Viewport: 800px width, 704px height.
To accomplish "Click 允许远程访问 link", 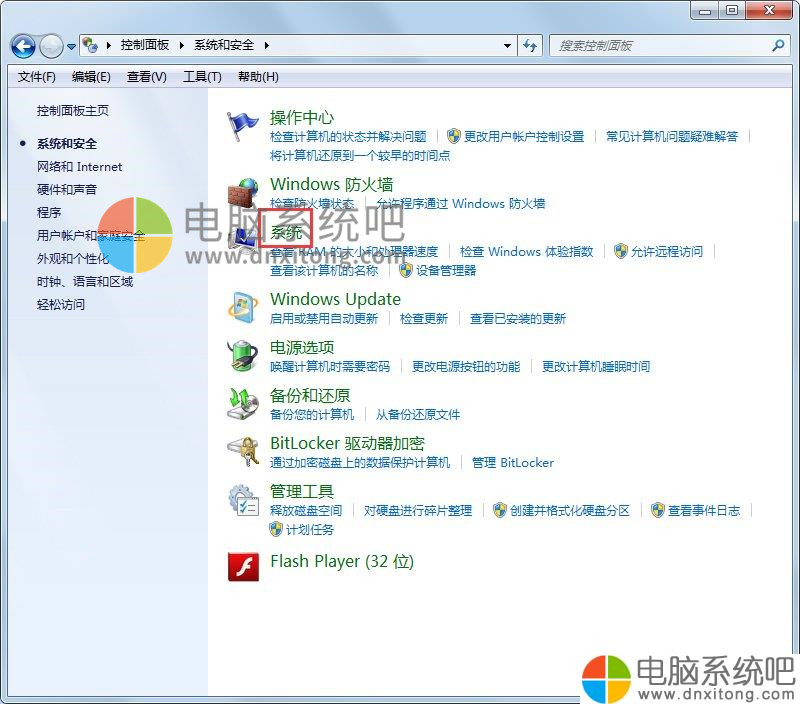I will [667, 252].
